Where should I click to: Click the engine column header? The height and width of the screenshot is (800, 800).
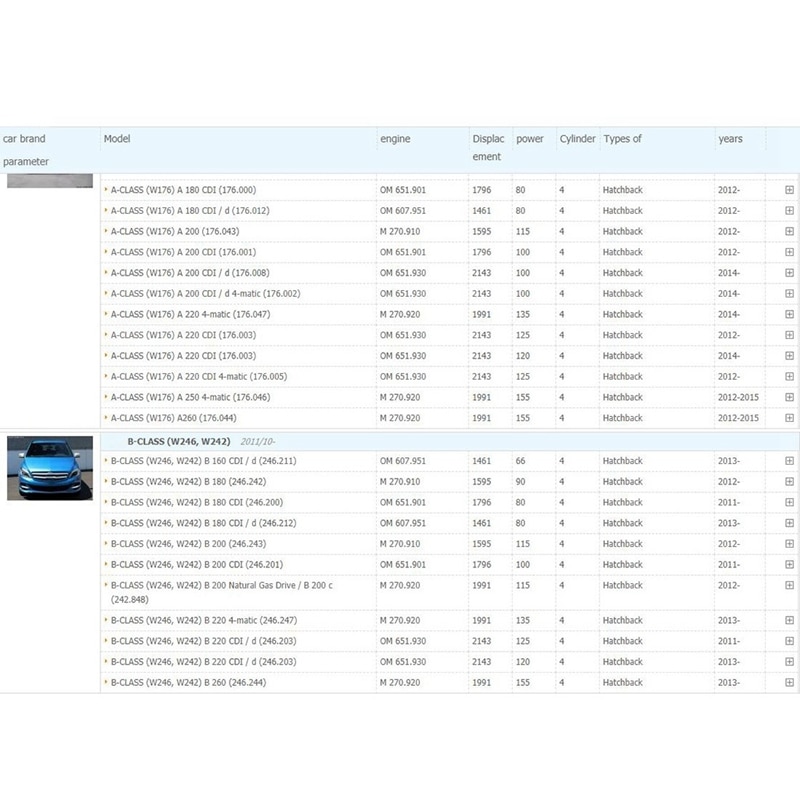(x=395, y=139)
